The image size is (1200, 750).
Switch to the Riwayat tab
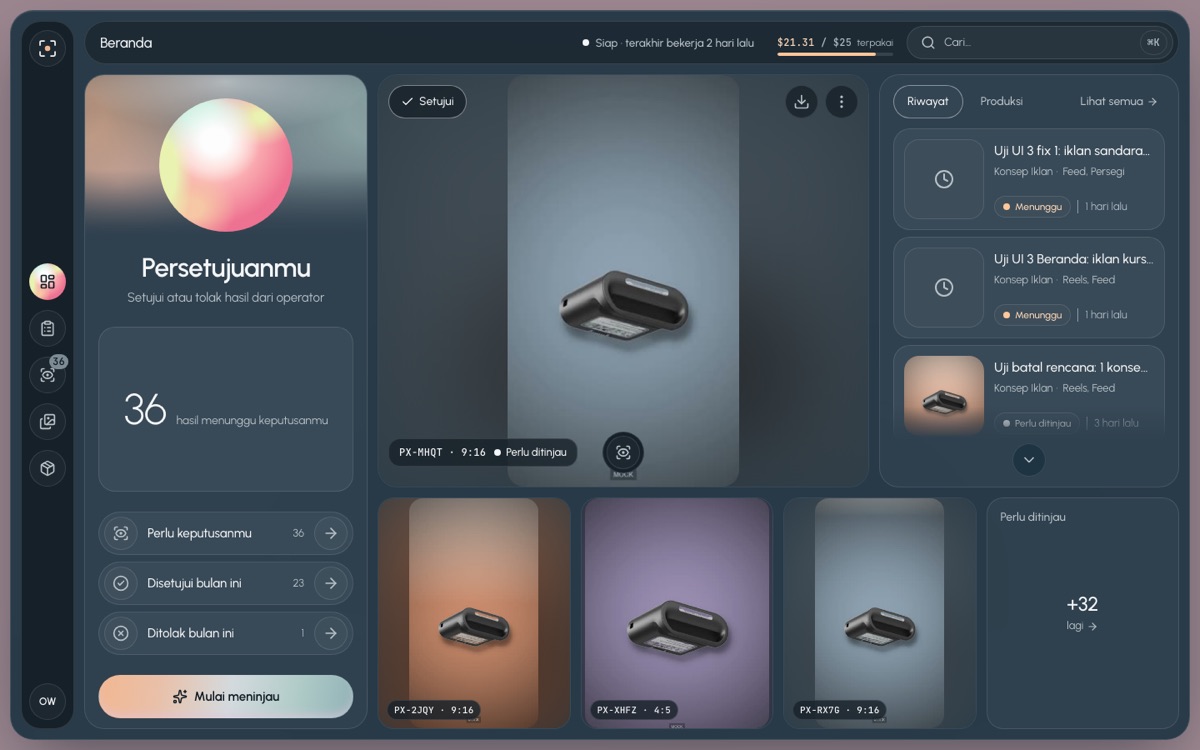click(928, 102)
